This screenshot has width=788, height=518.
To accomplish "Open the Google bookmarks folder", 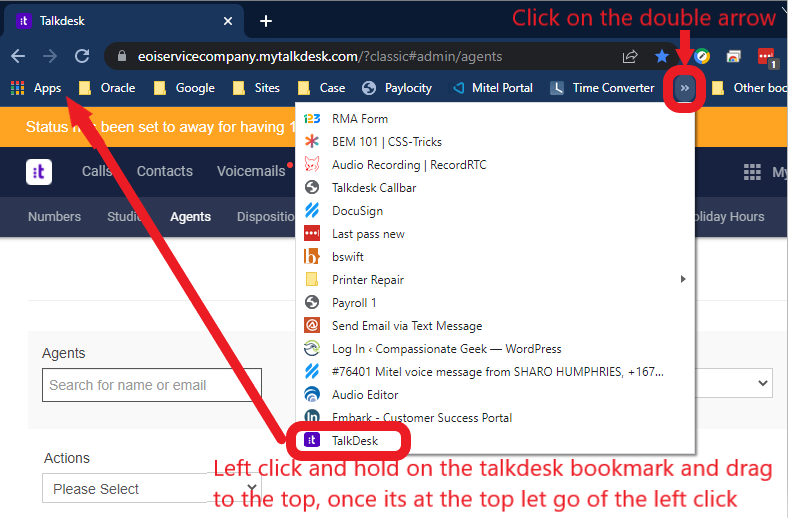I will 184,88.
